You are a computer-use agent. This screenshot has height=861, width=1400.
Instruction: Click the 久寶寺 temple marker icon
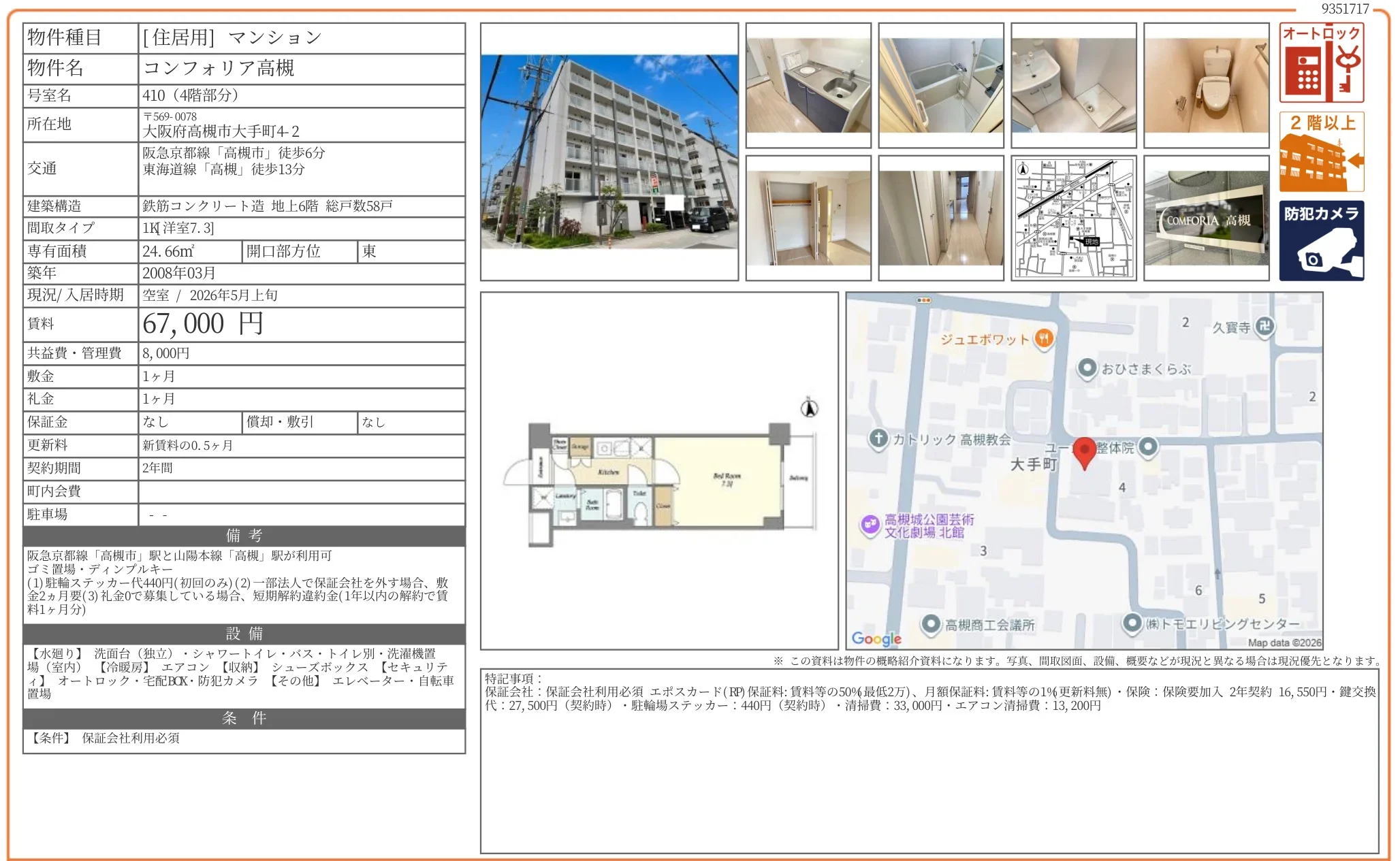(1264, 326)
